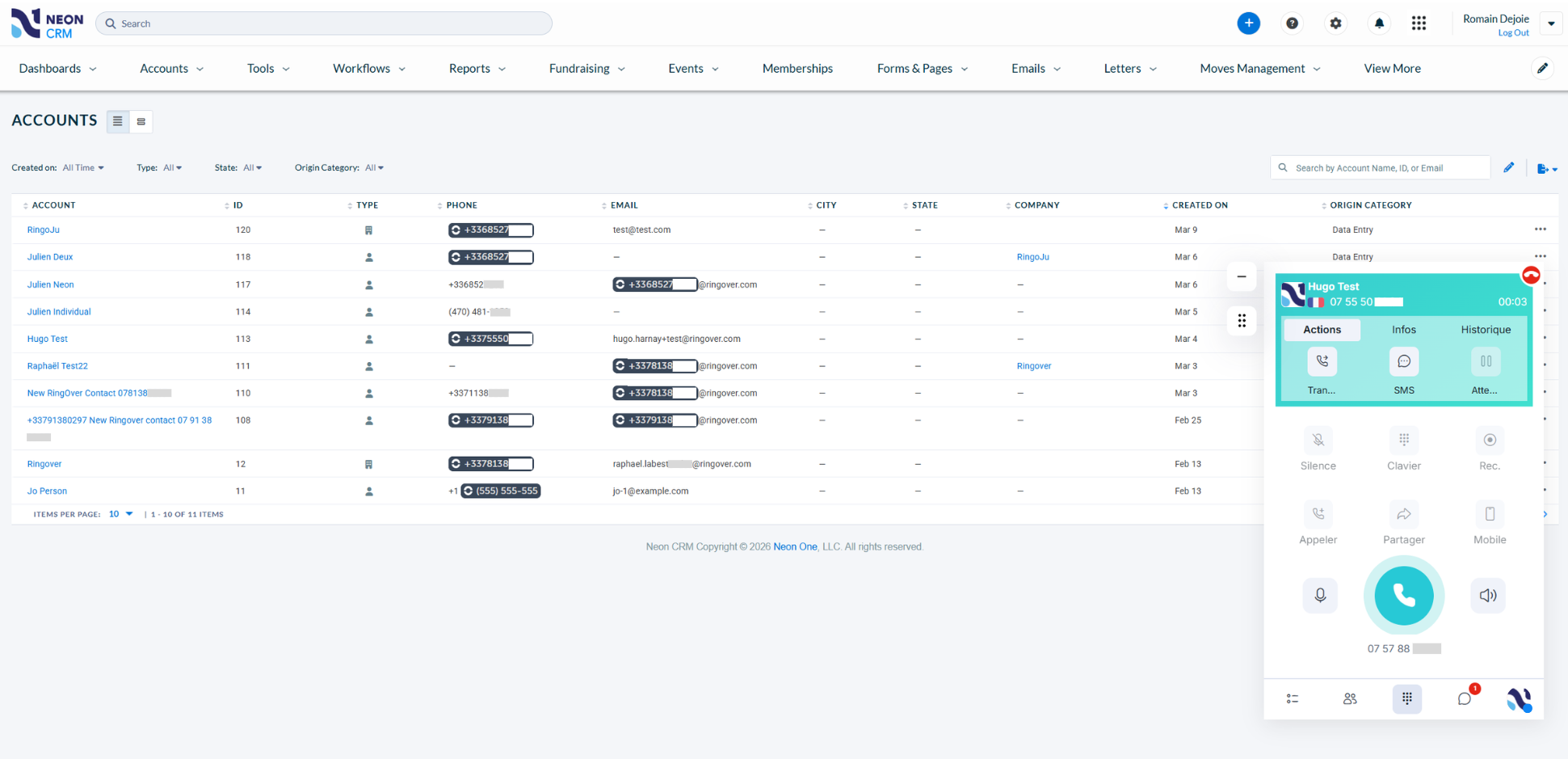Mute the call with Silence icon
The image size is (1568, 759).
(x=1318, y=441)
